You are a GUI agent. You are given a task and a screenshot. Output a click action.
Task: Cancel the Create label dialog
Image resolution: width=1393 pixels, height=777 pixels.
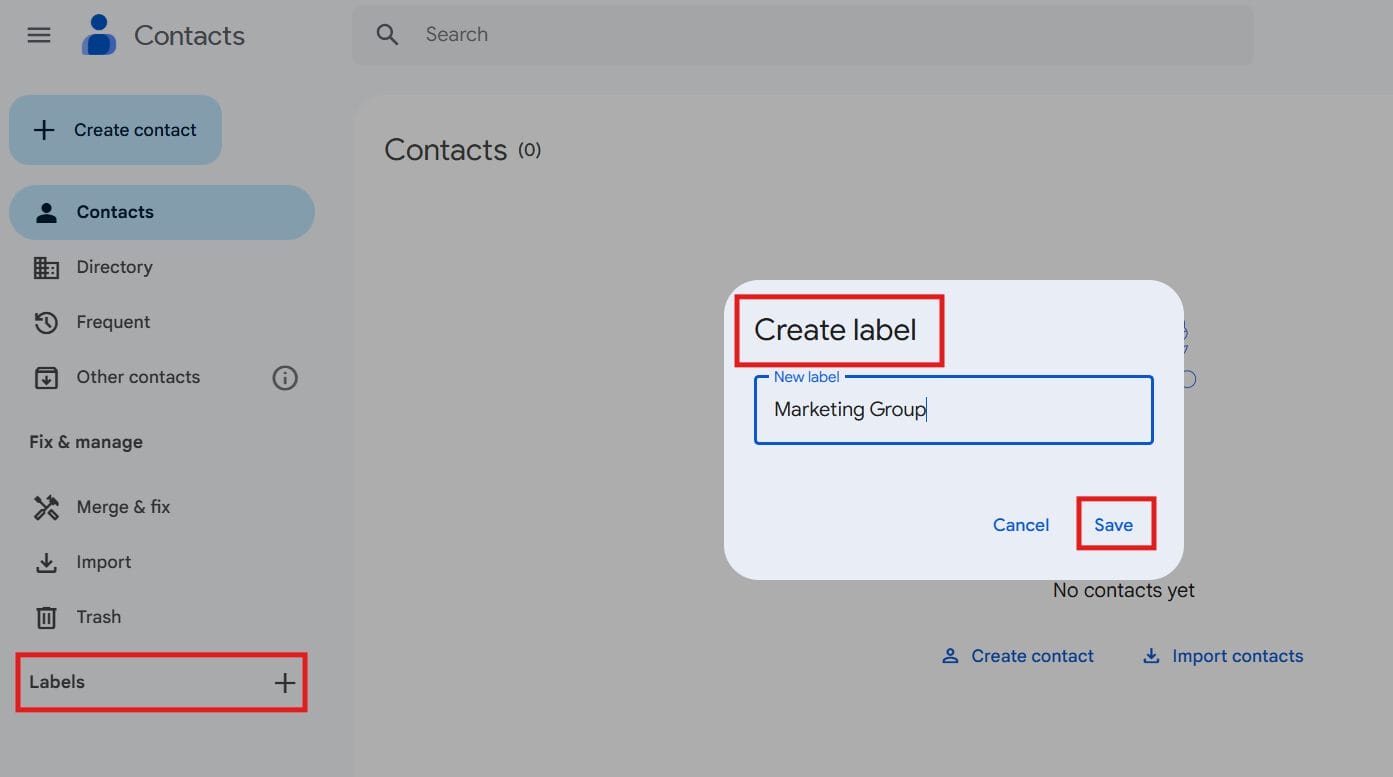pos(1020,525)
